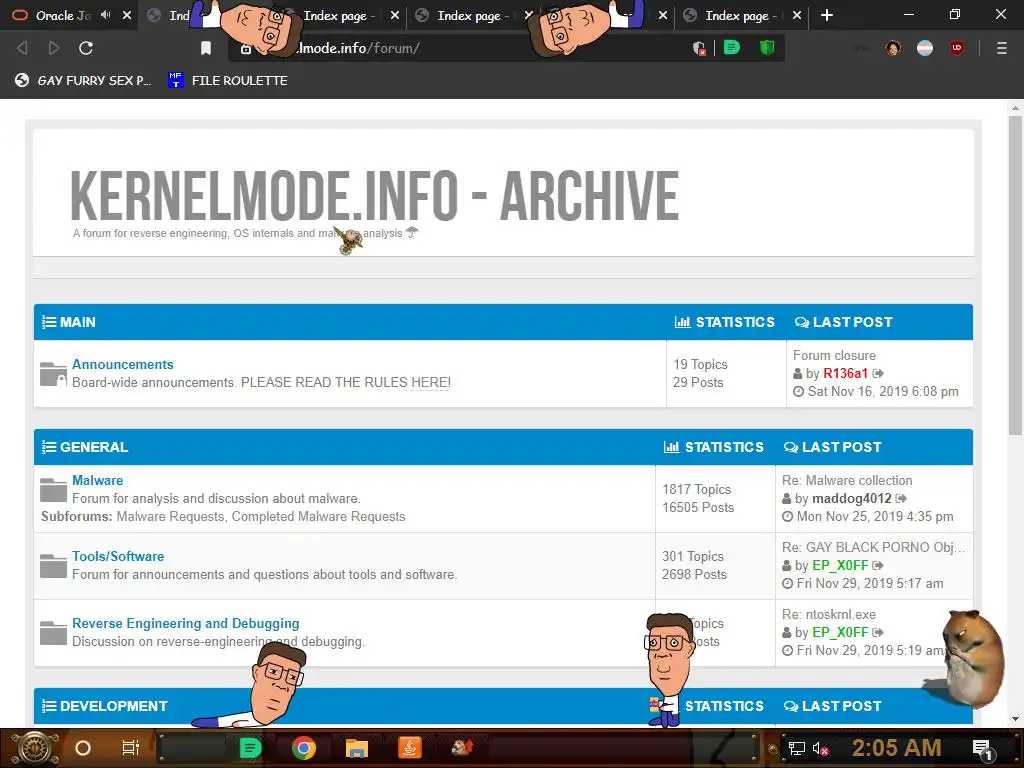Viewport: 1024px width, 768px height.
Task: Open the Windows Start button
Action: click(33, 748)
